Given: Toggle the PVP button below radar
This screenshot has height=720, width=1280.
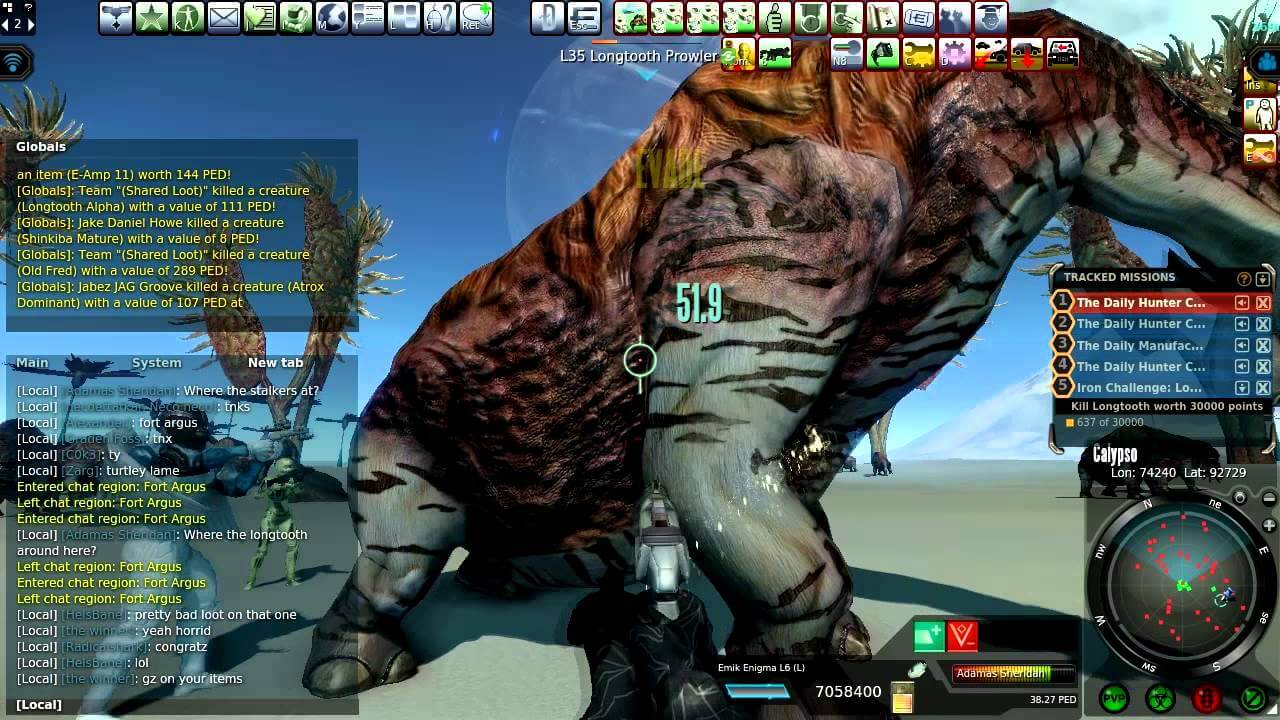Looking at the screenshot, I should point(1114,698).
